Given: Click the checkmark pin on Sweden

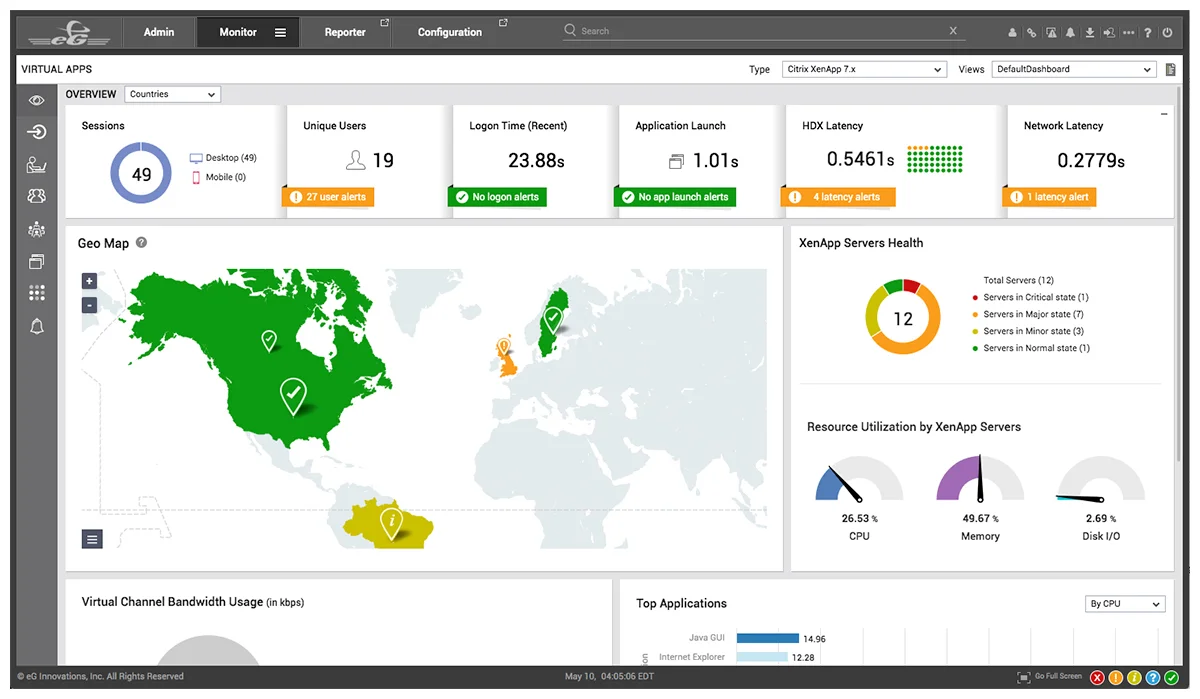Looking at the screenshot, I should 552,320.
